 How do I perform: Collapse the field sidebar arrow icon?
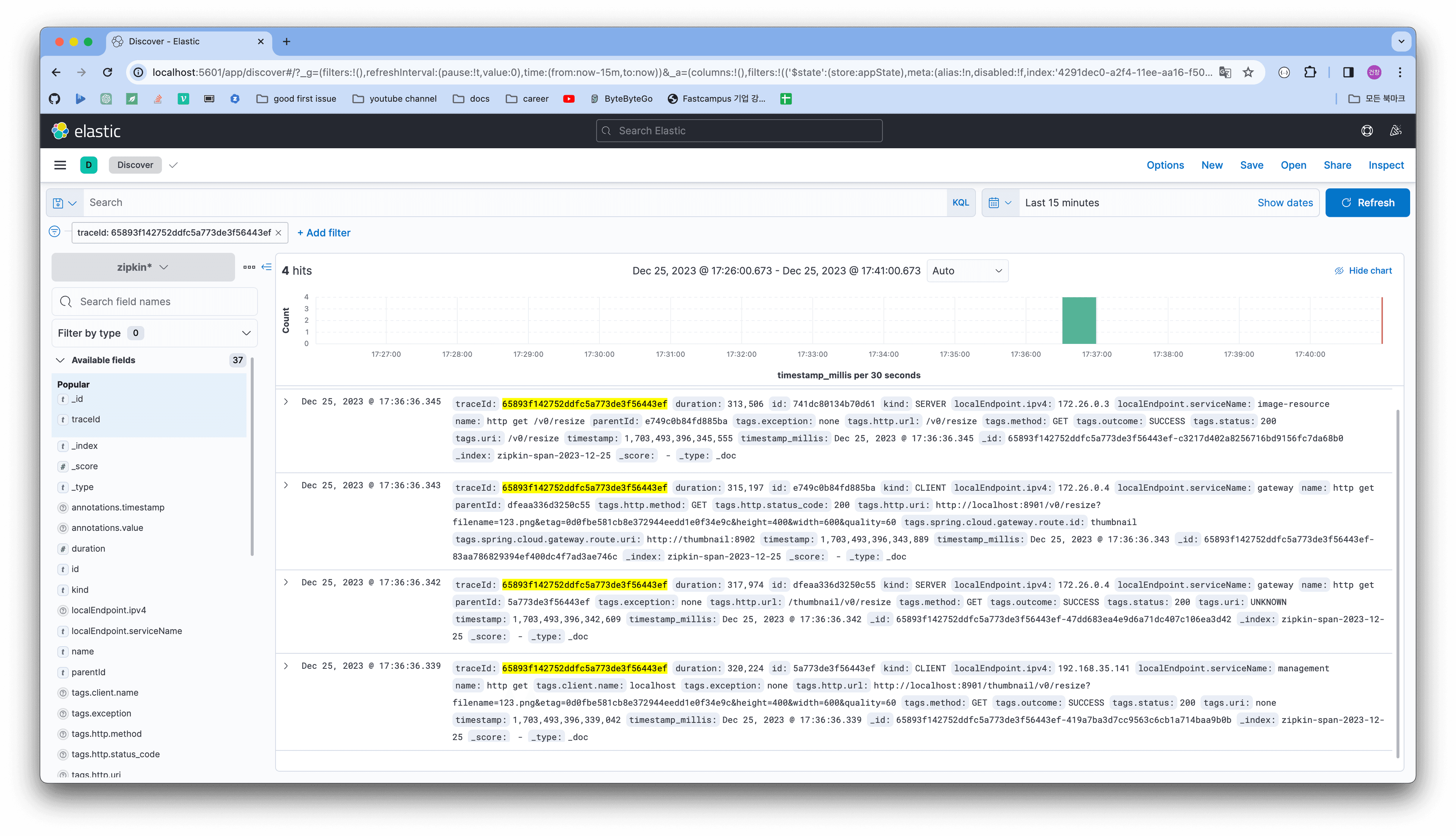(267, 267)
